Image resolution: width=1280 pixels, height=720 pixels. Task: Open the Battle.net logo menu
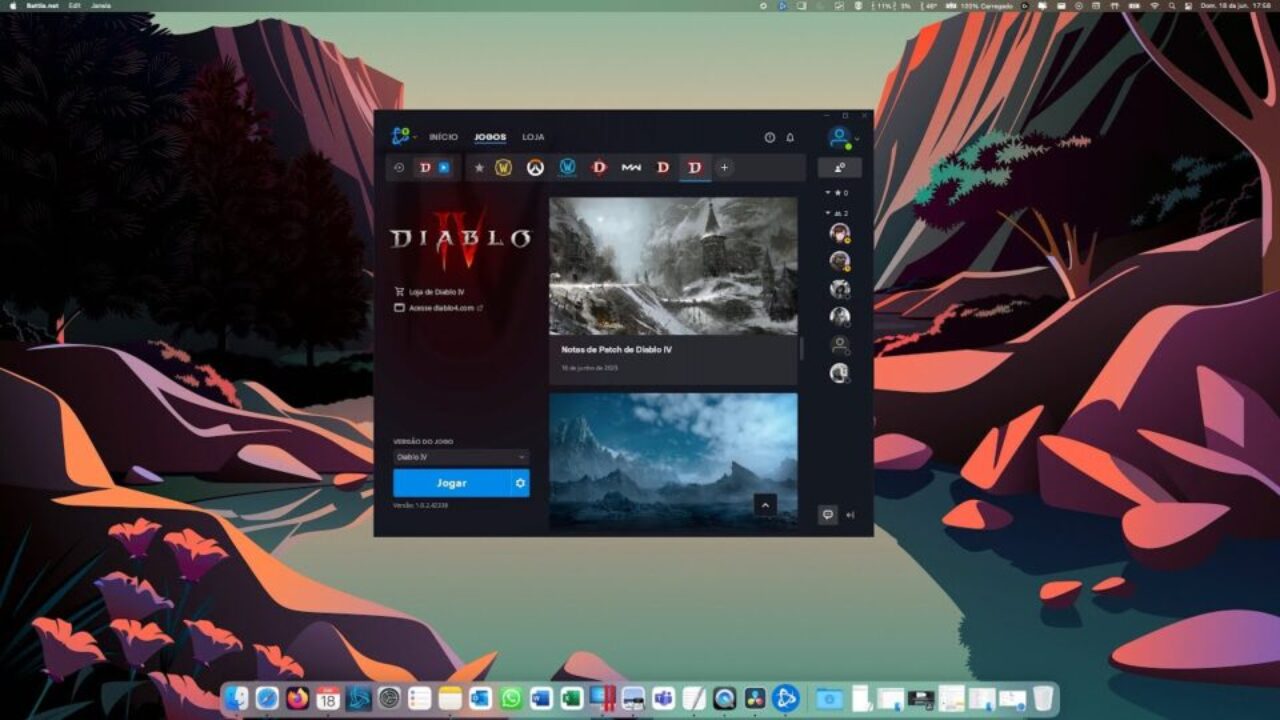tap(403, 136)
